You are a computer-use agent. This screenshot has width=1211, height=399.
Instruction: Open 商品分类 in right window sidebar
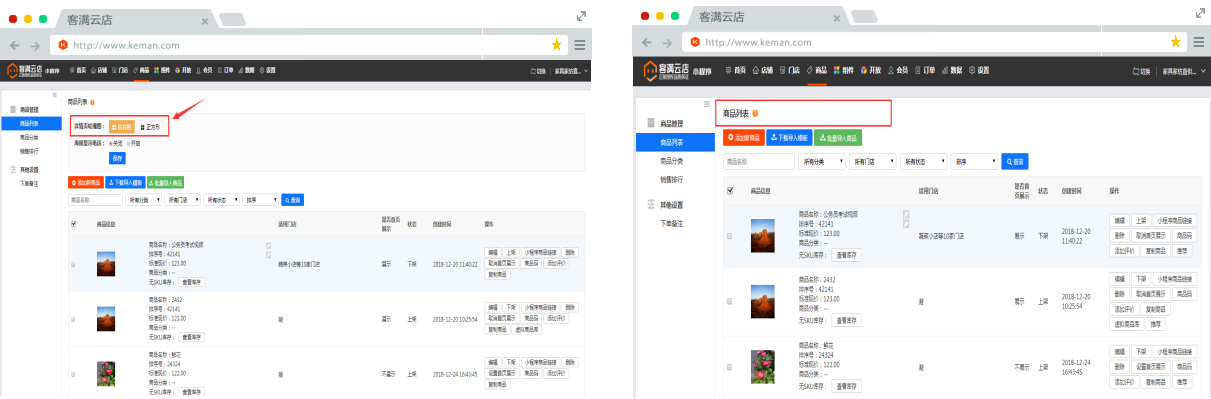coord(671,160)
